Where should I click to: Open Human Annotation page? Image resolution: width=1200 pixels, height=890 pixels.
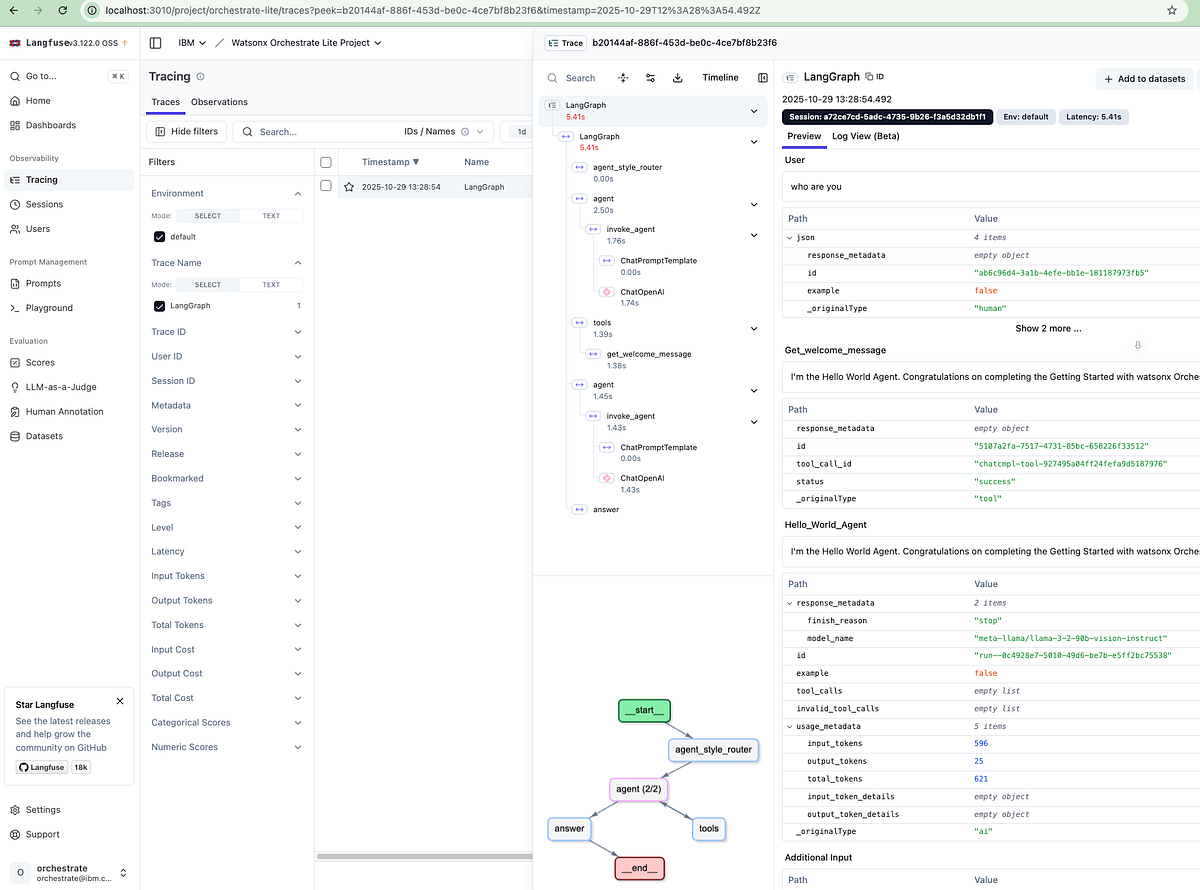coord(64,412)
